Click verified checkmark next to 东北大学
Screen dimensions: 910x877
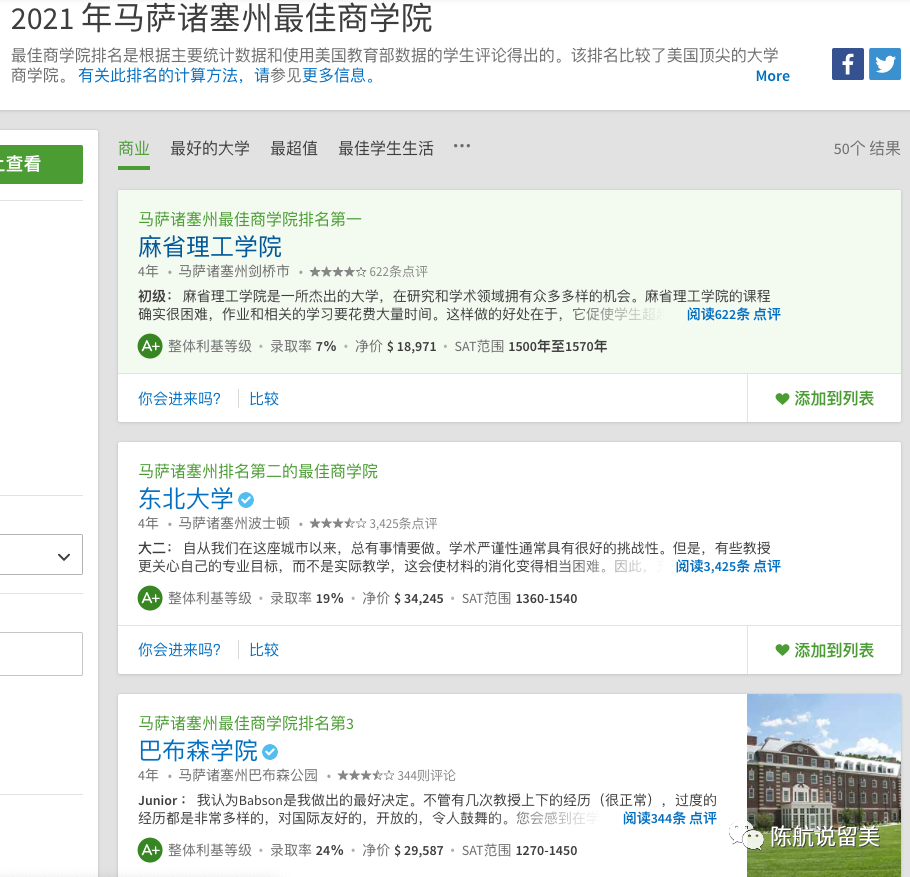click(246, 500)
